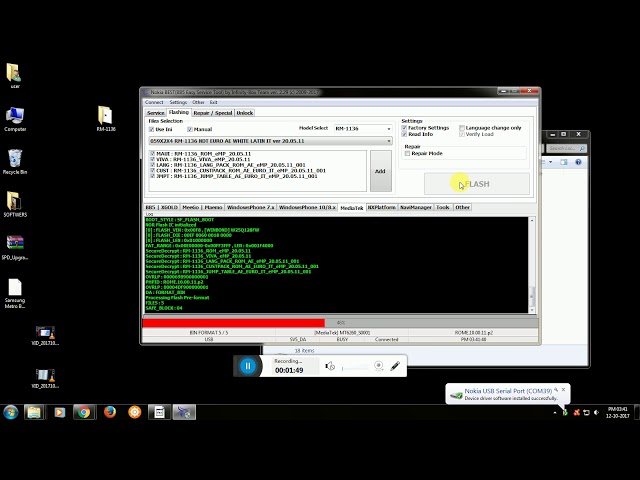
Task: Select the upper VID_2017 video file icon
Action: 45,336
